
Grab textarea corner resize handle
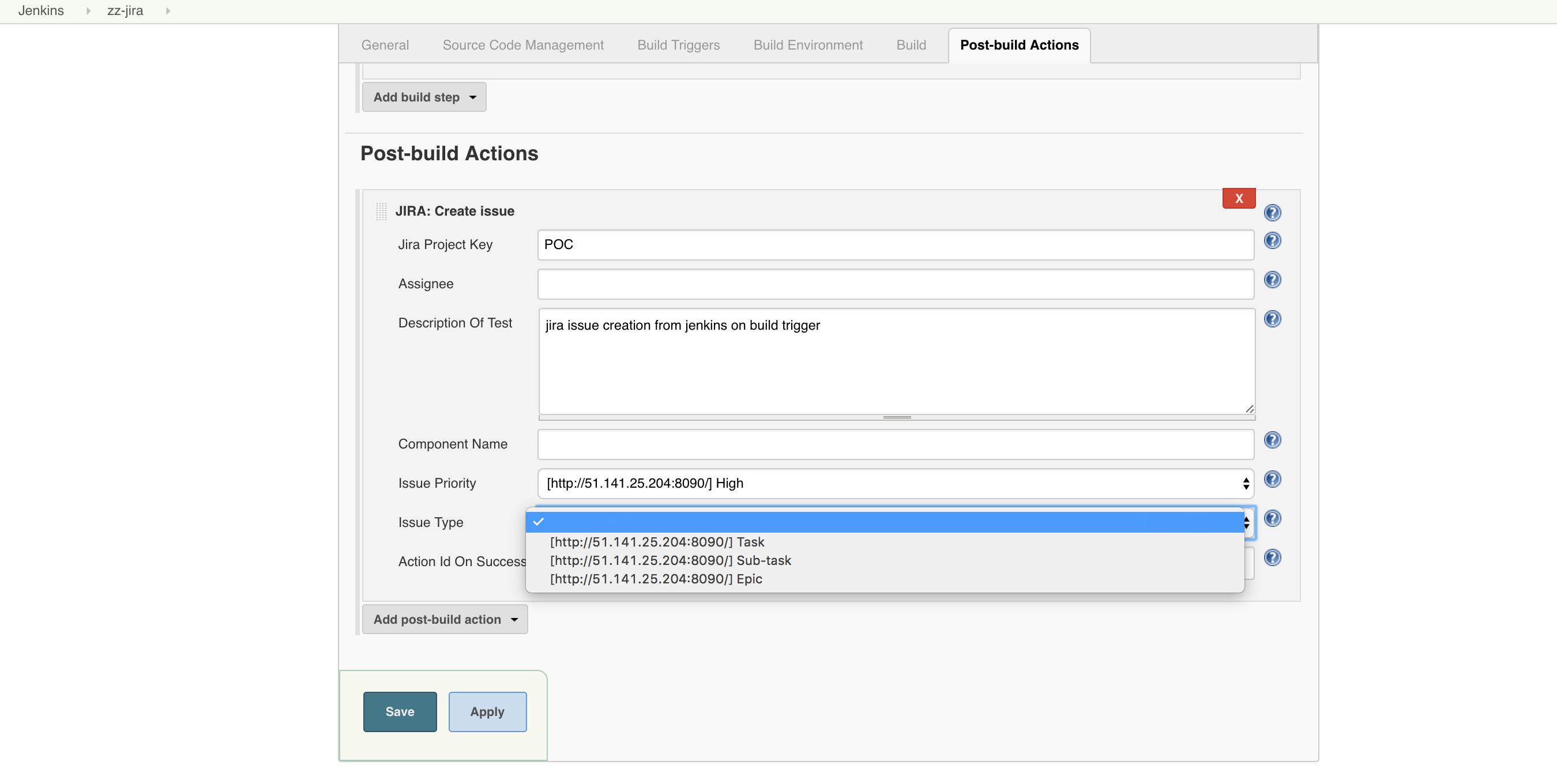tap(1249, 409)
